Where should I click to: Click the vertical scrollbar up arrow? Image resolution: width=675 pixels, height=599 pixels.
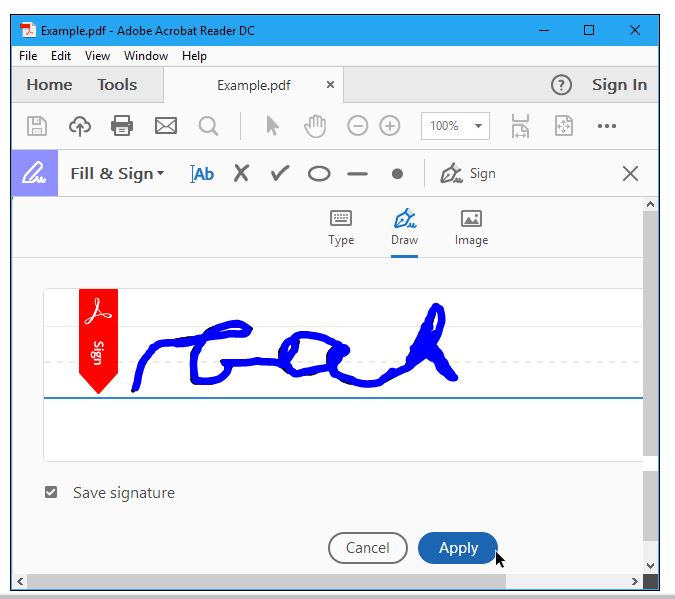(650, 204)
